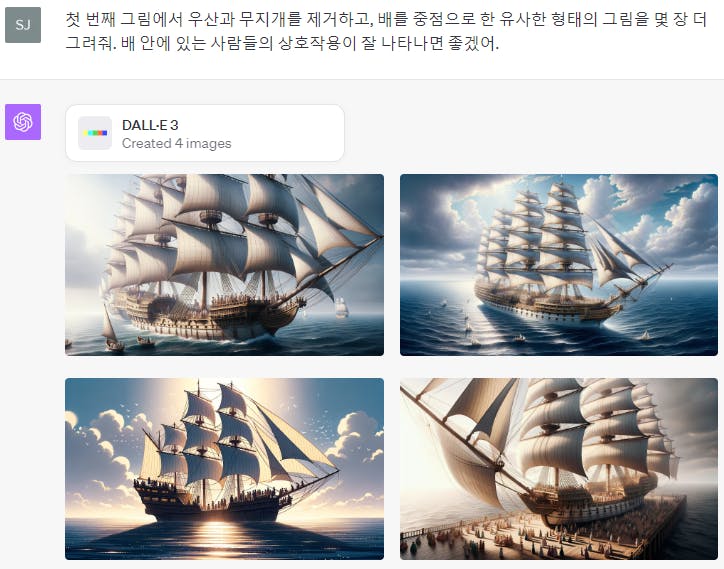Image resolution: width=724 pixels, height=569 pixels.
Task: Open the ship image under dramatic cloudy sky
Action: coord(559,265)
